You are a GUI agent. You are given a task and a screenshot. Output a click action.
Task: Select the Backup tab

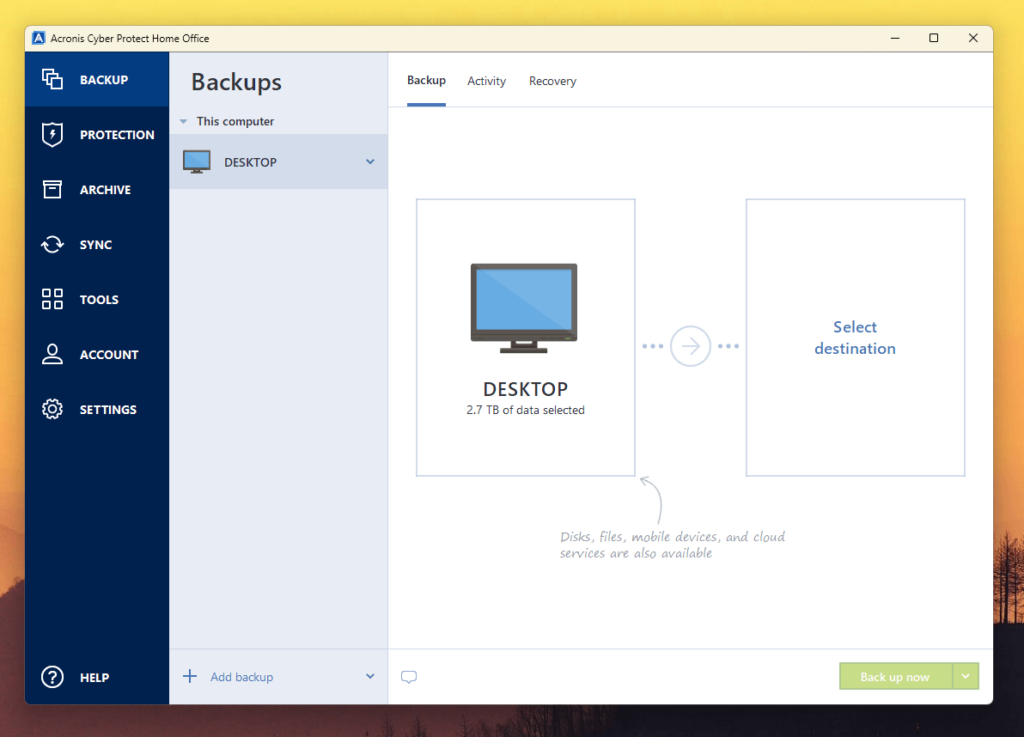[426, 81]
